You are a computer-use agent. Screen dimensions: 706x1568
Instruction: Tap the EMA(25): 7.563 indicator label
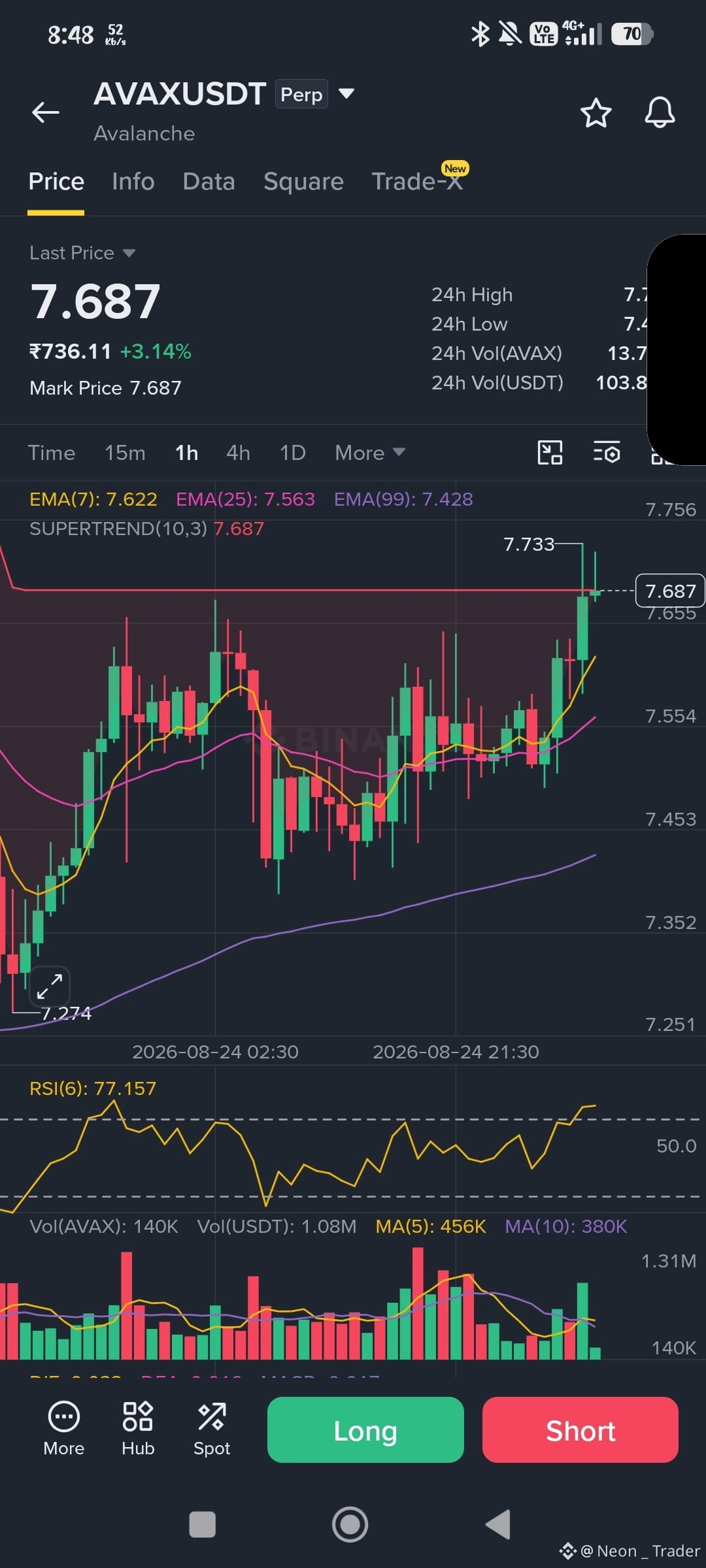pos(245,499)
